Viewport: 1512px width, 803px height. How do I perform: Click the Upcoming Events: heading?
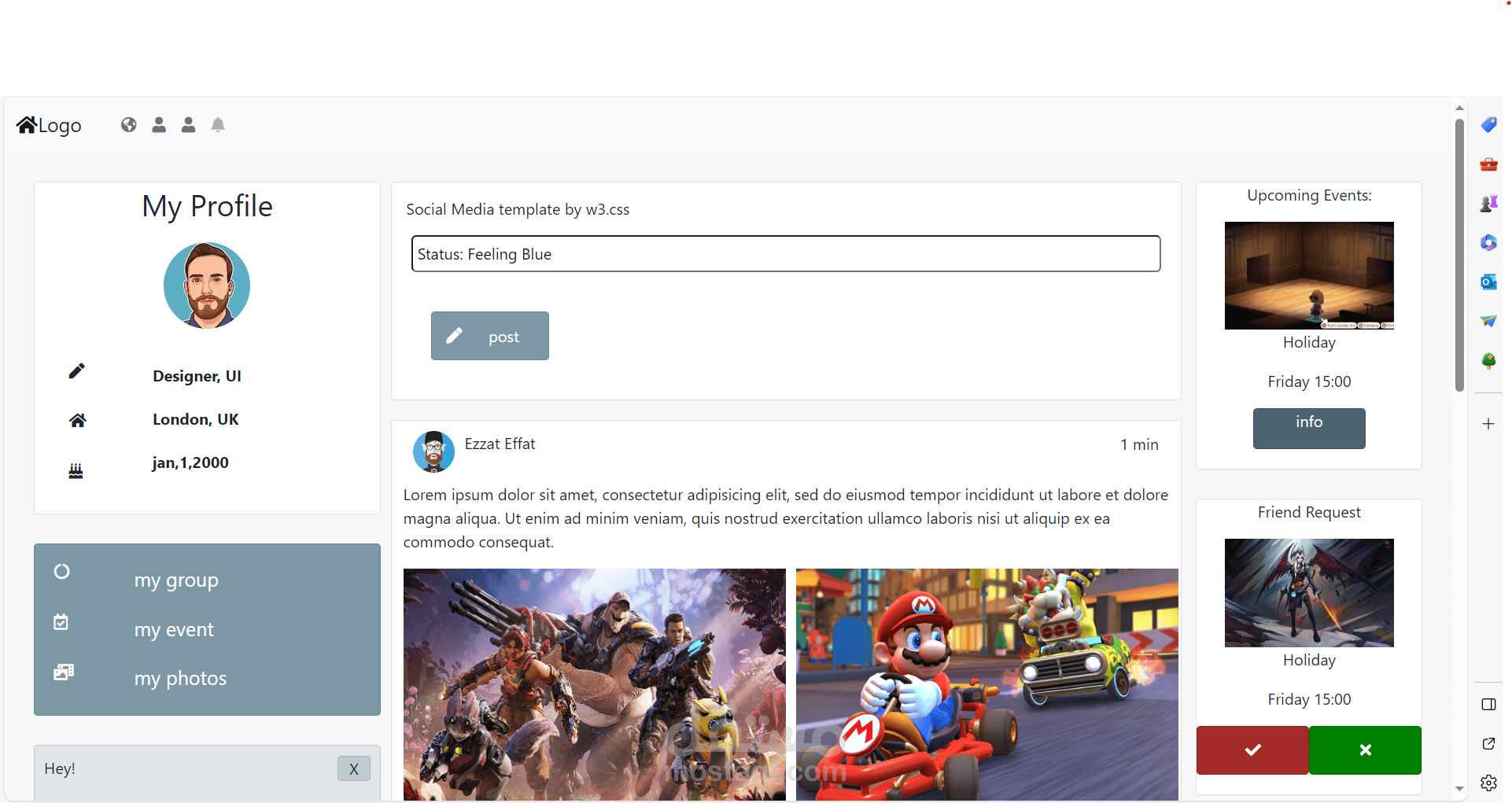(1309, 195)
